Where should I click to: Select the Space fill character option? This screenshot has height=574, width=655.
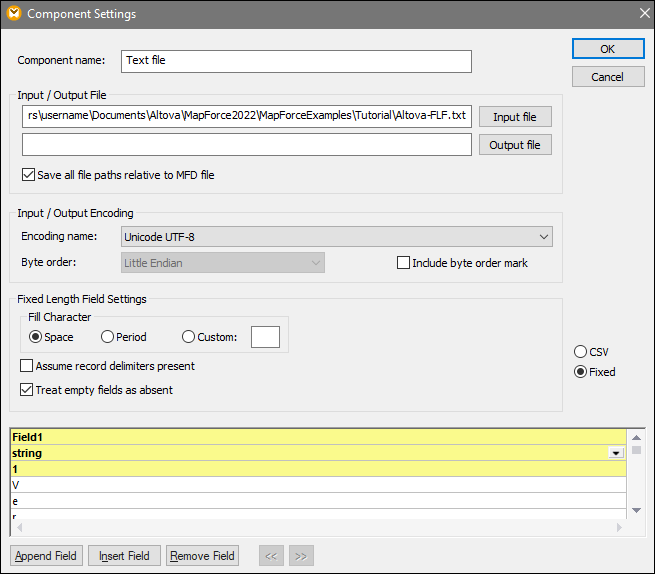(36, 337)
